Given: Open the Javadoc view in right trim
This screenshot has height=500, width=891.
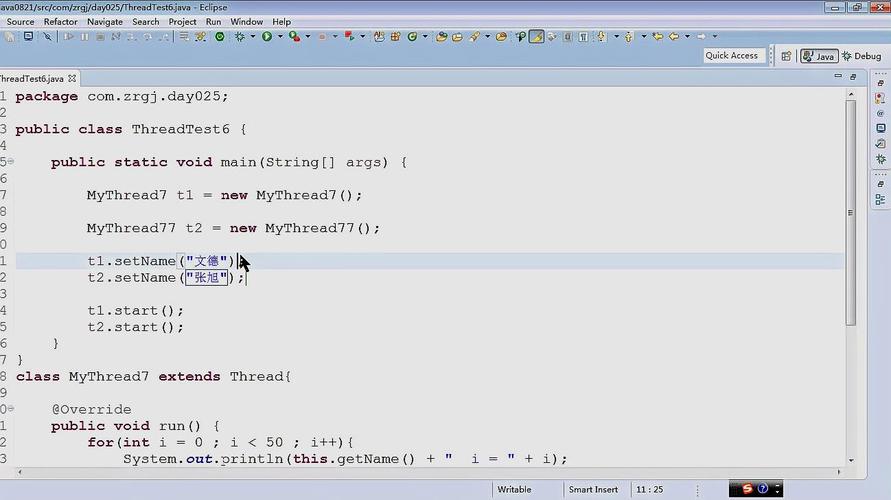Looking at the screenshot, I should pos(880,113).
